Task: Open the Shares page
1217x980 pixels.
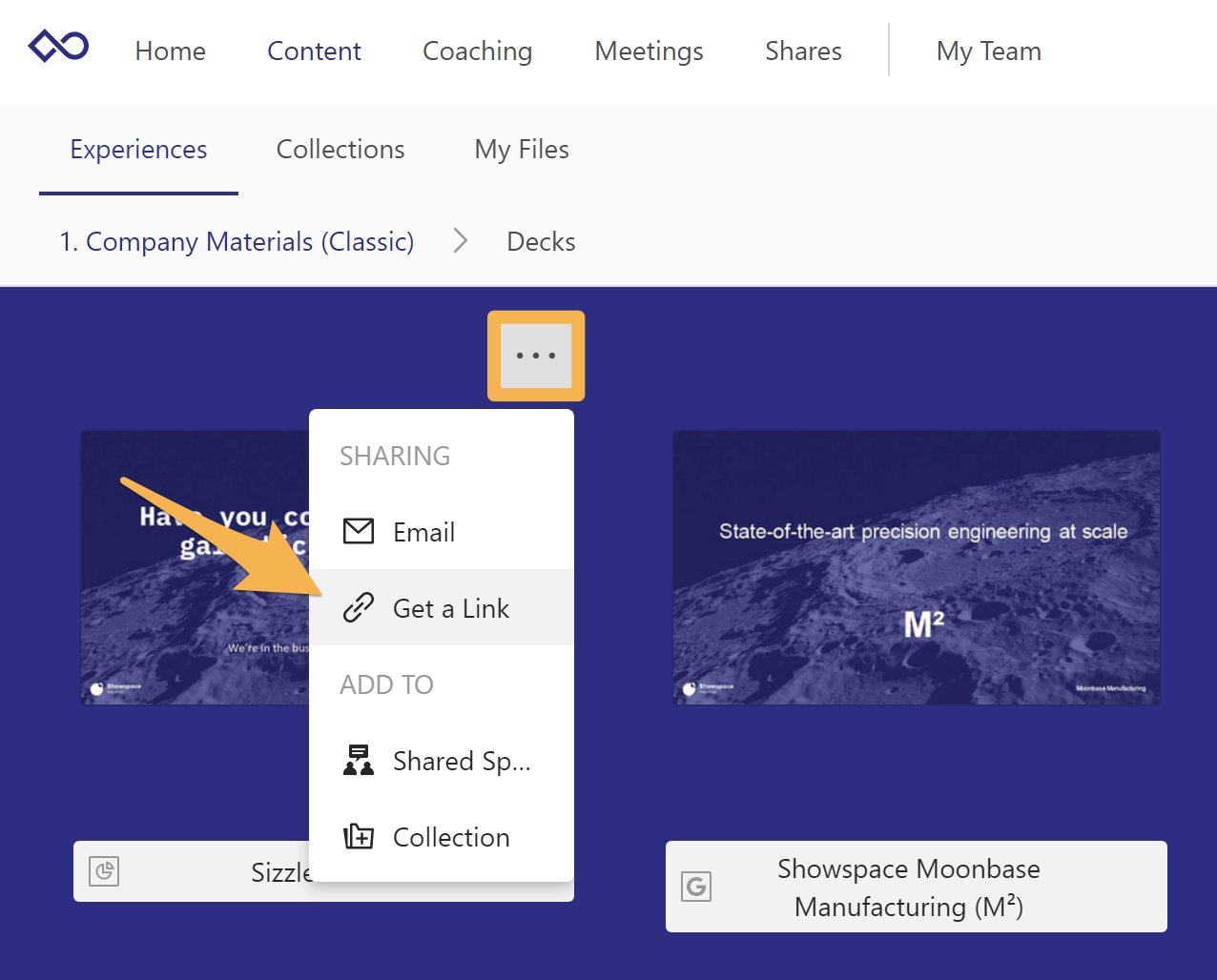Action: [802, 51]
